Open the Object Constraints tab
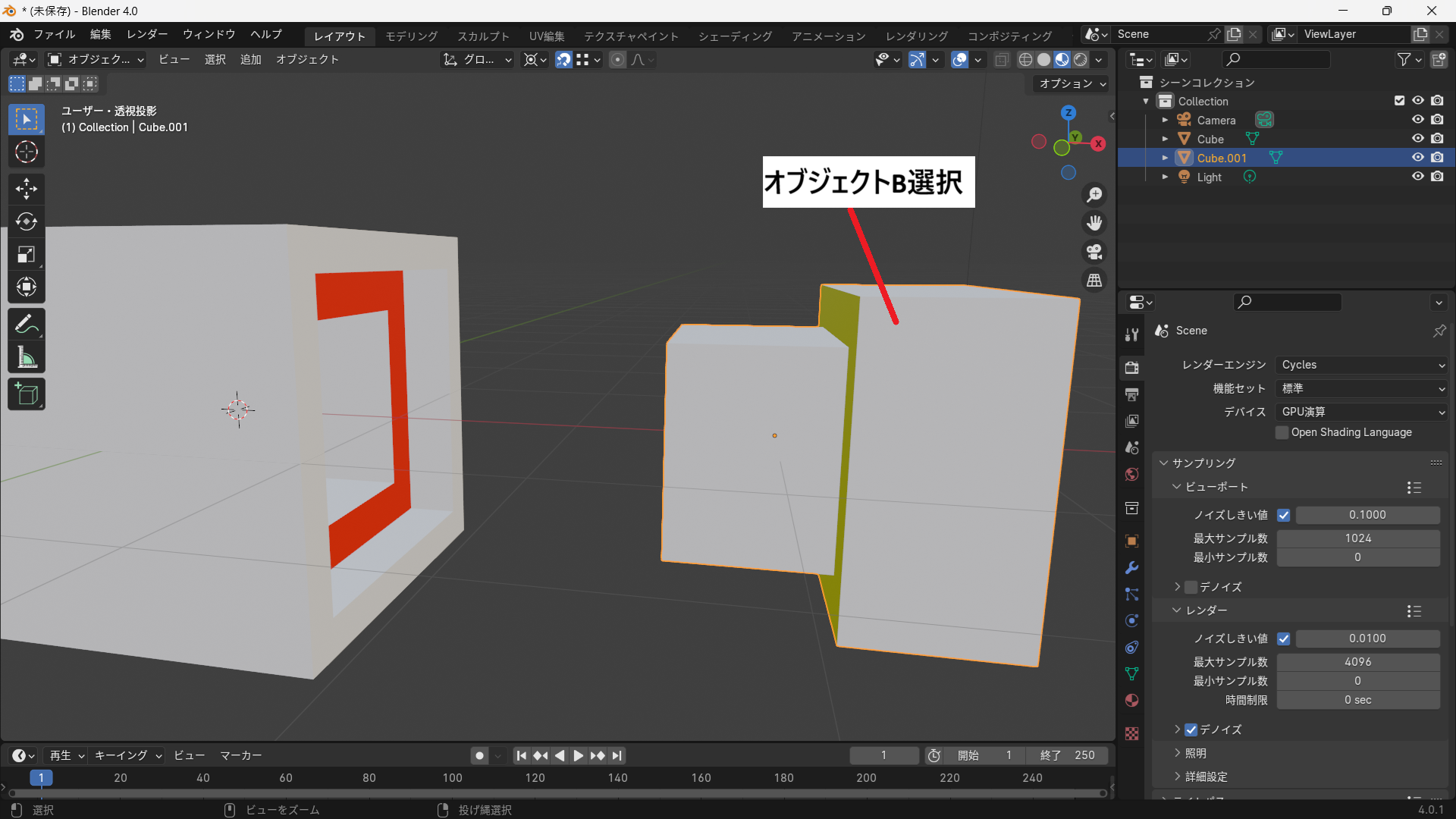 point(1132,647)
